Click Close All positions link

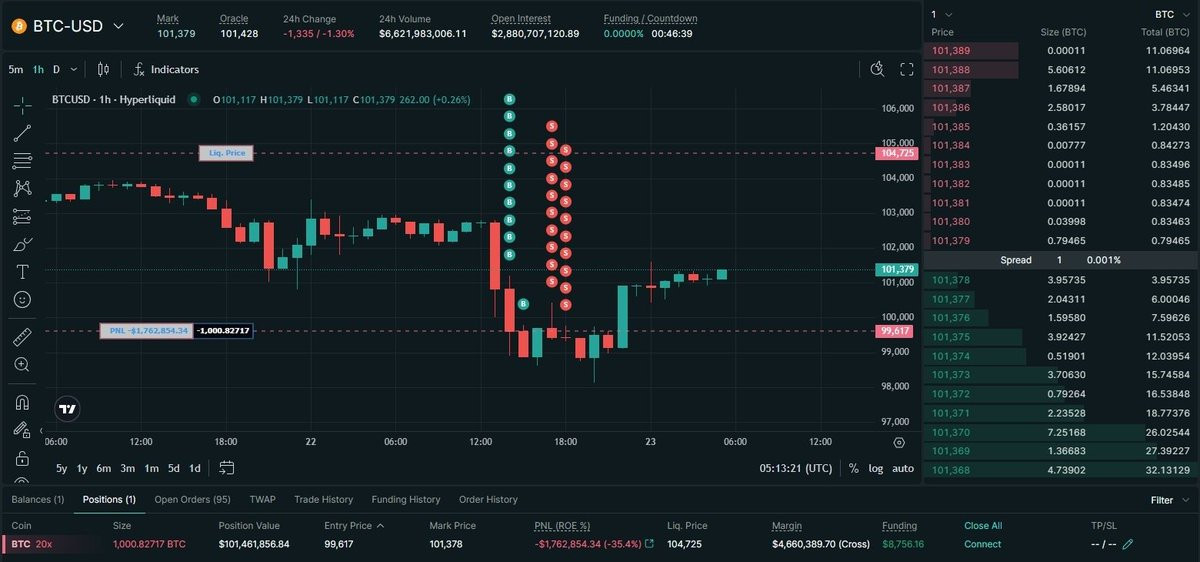983,525
